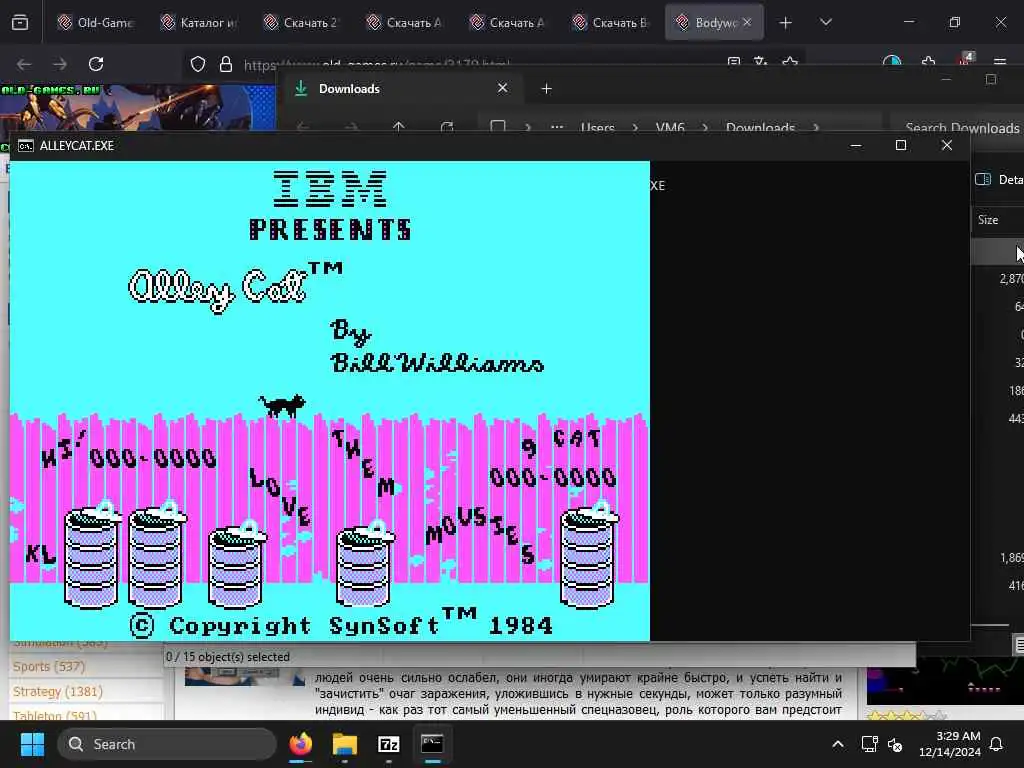Click the Downloads breadcrumb in the address path
This screenshot has height=768, width=1024.
point(760,127)
